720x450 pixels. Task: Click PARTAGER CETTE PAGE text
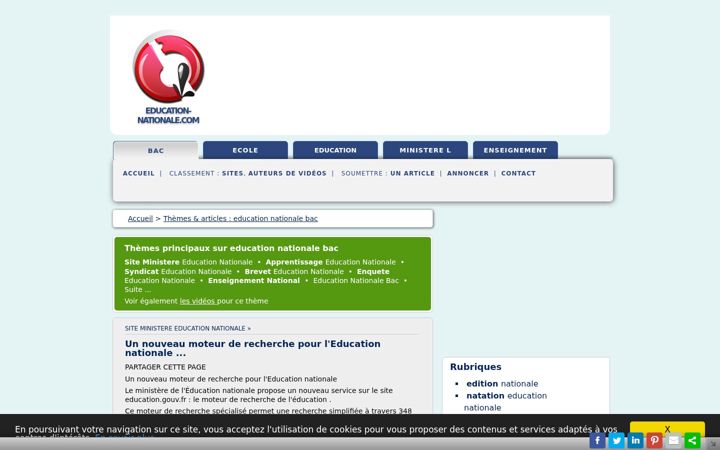[165, 367]
